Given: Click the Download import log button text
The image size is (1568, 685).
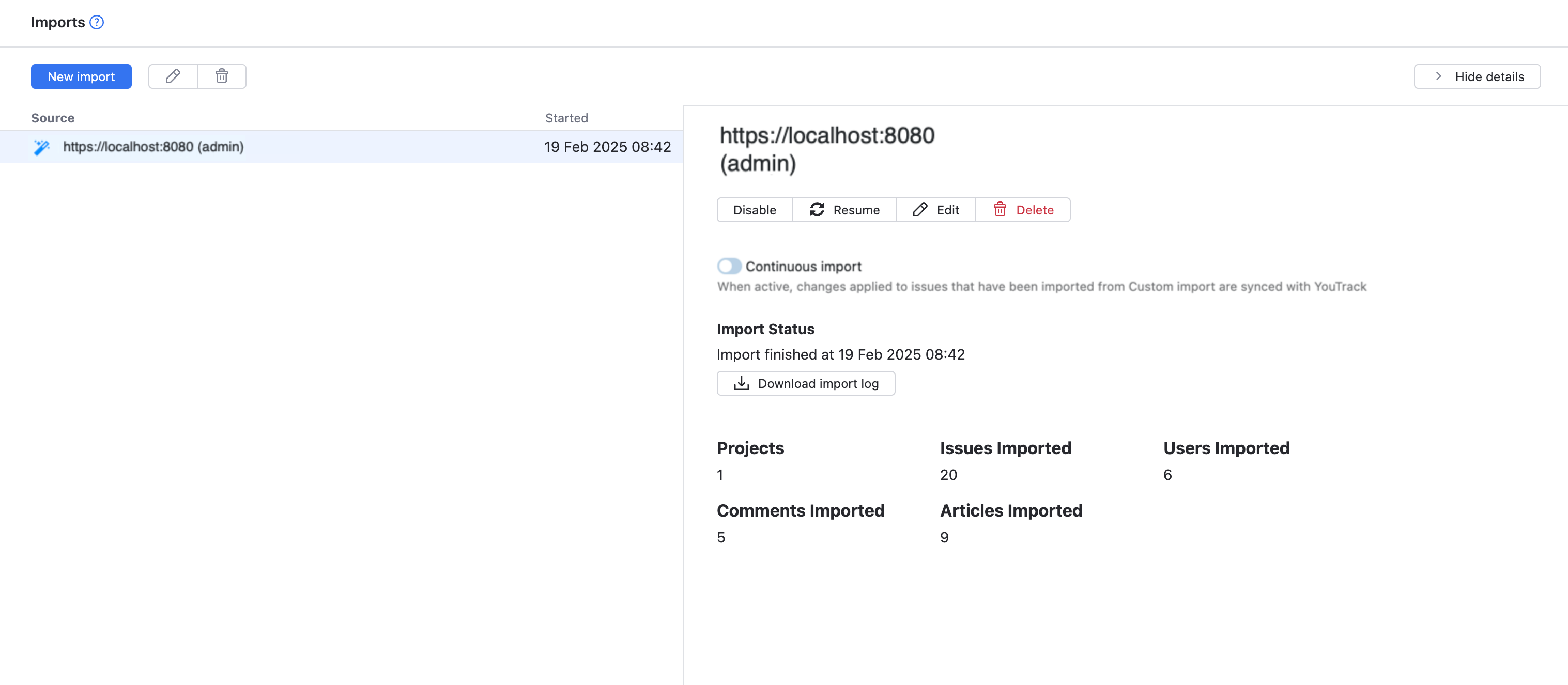Looking at the screenshot, I should point(818,383).
